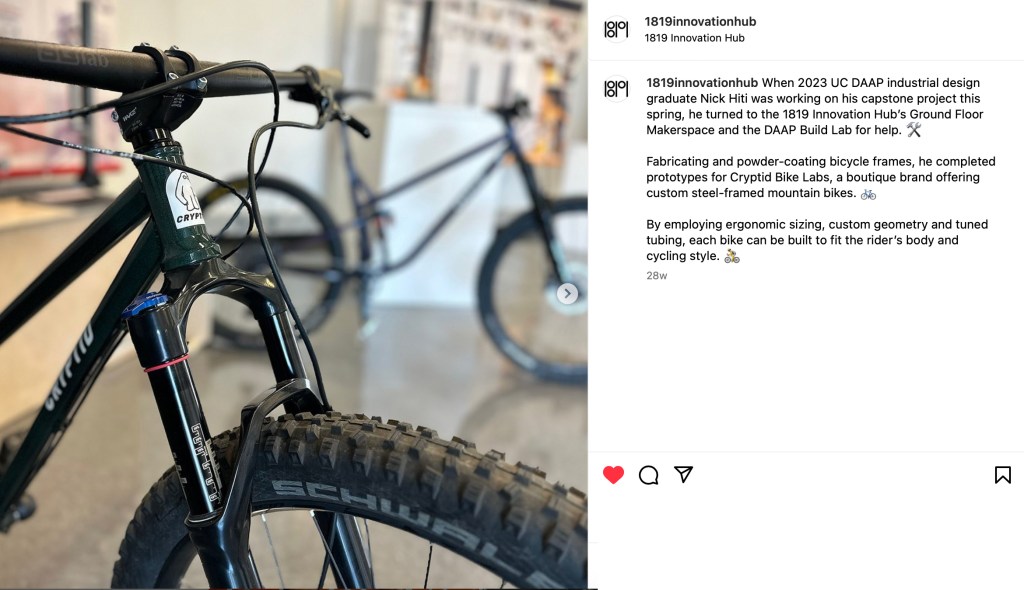Open the 28w timestamp
Image resolution: width=1024 pixels, height=590 pixels.
click(x=656, y=276)
